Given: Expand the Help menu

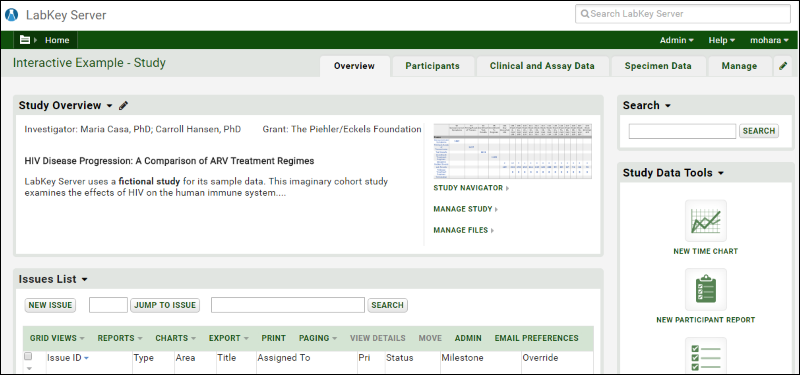Looking at the screenshot, I should pos(721,40).
